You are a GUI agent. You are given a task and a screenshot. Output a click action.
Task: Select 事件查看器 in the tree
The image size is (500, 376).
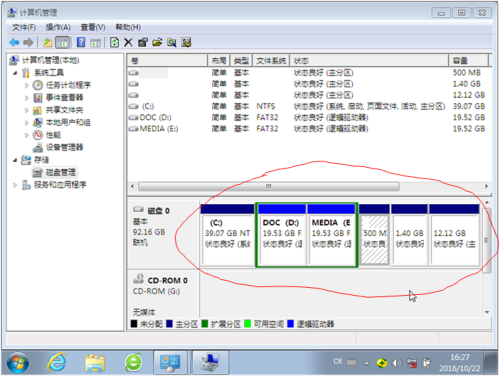65,98
